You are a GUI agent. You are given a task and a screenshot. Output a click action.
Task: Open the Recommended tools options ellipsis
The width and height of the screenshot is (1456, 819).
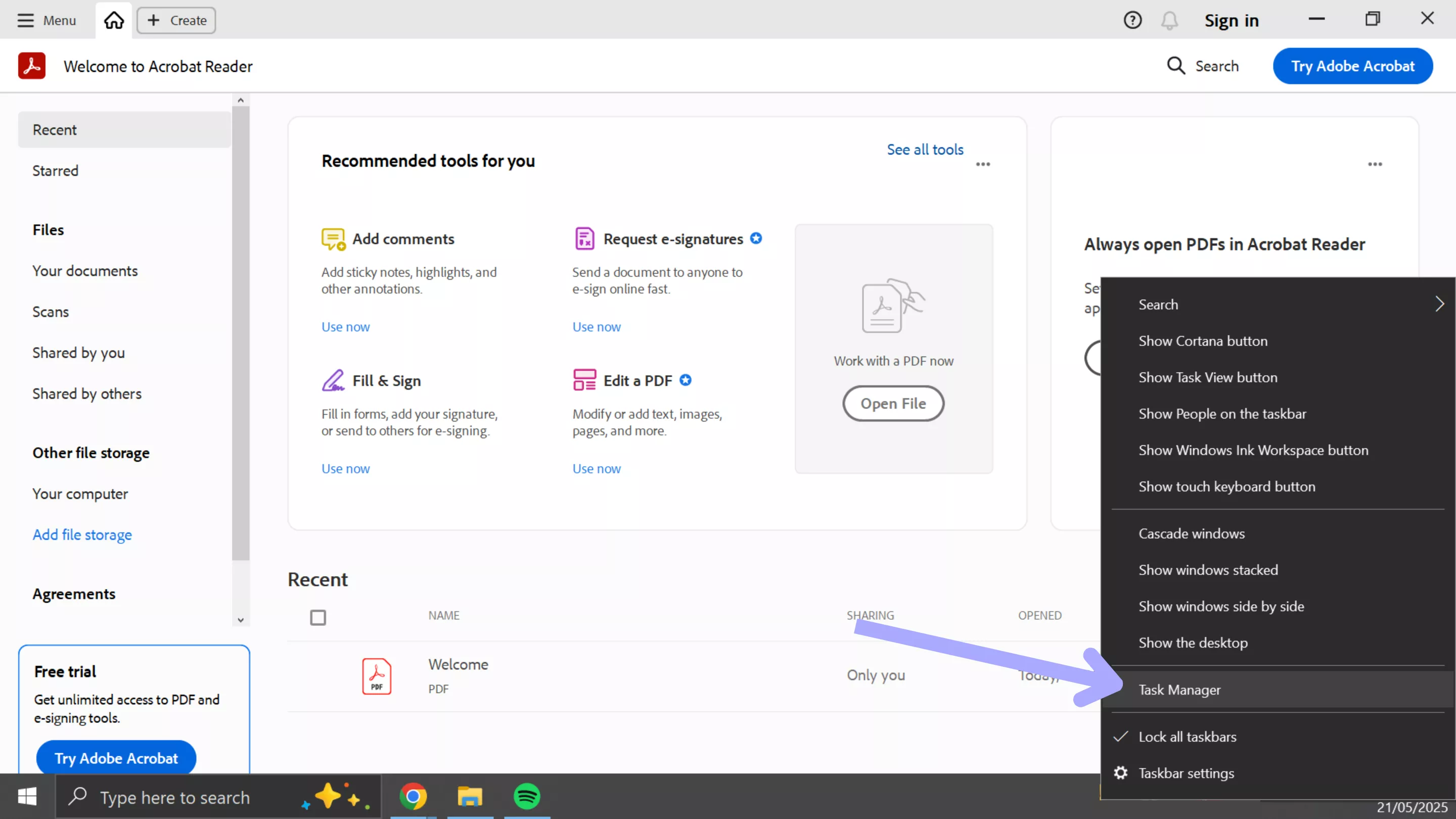(x=982, y=164)
